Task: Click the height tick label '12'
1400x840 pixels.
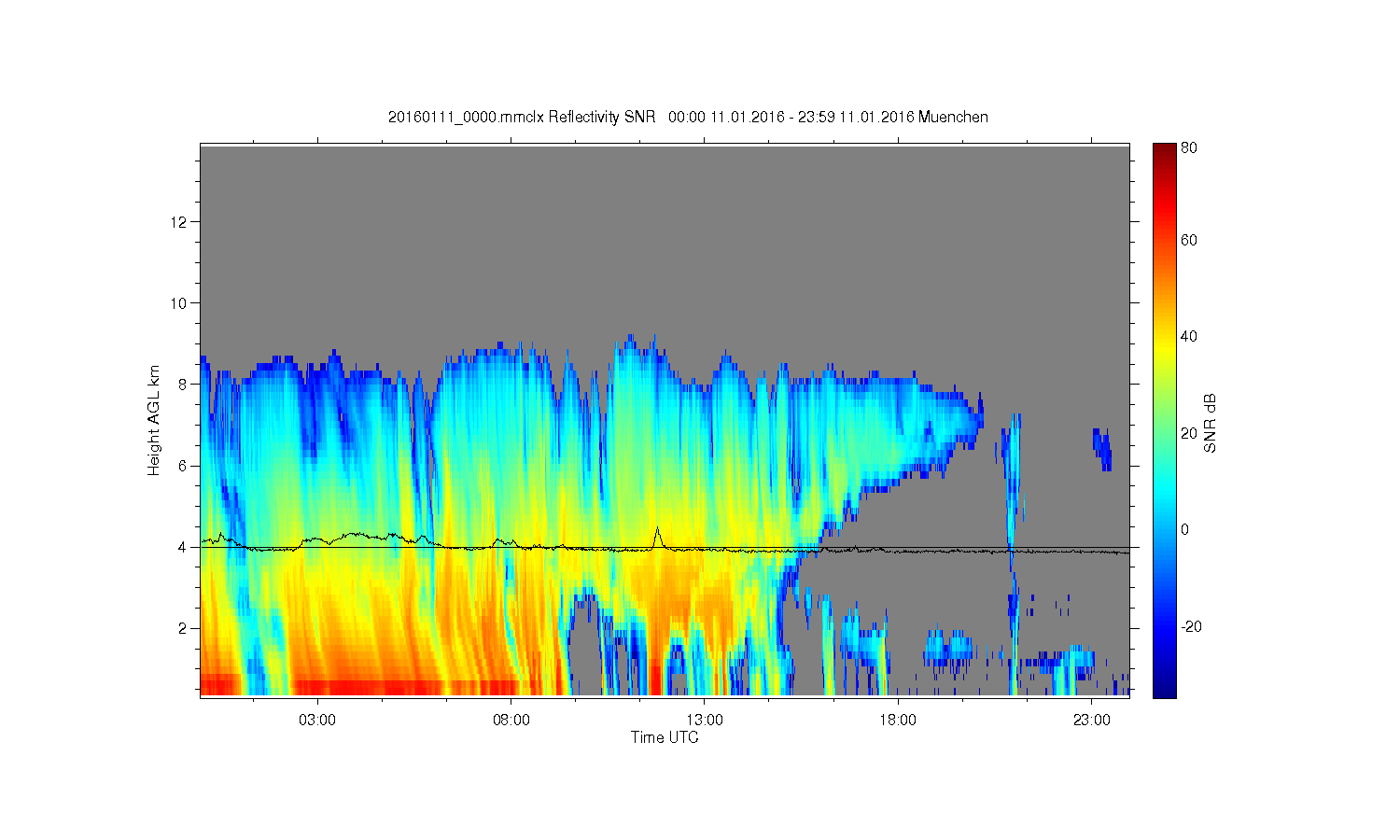Action: point(177,221)
